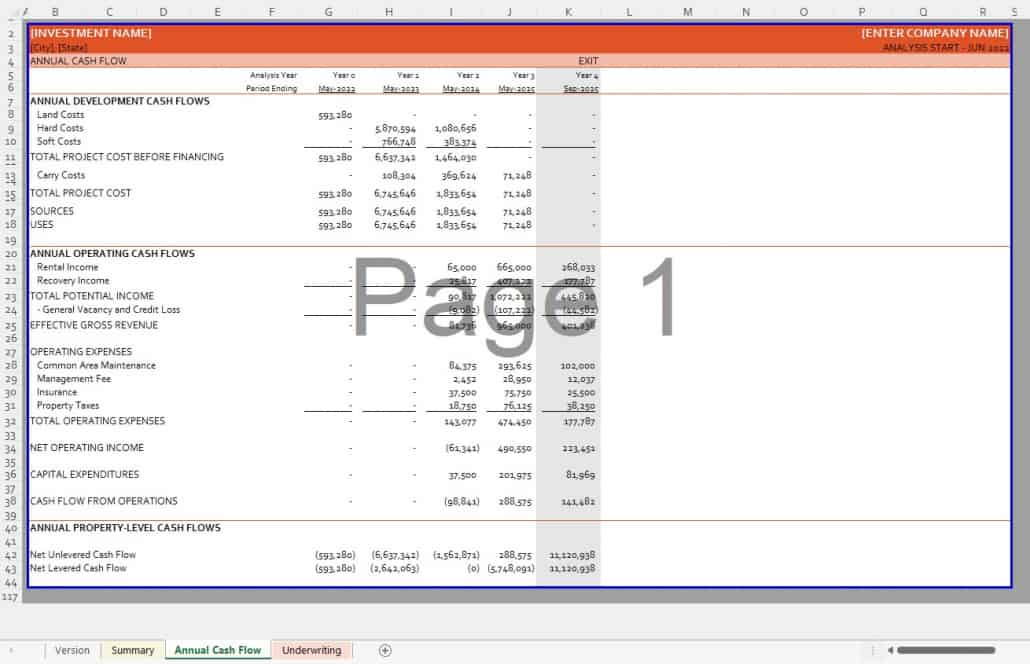Image resolution: width=1030 pixels, height=664 pixels.
Task: Select Net Levered Cash Flow Year 4 value
Action: coord(572,568)
